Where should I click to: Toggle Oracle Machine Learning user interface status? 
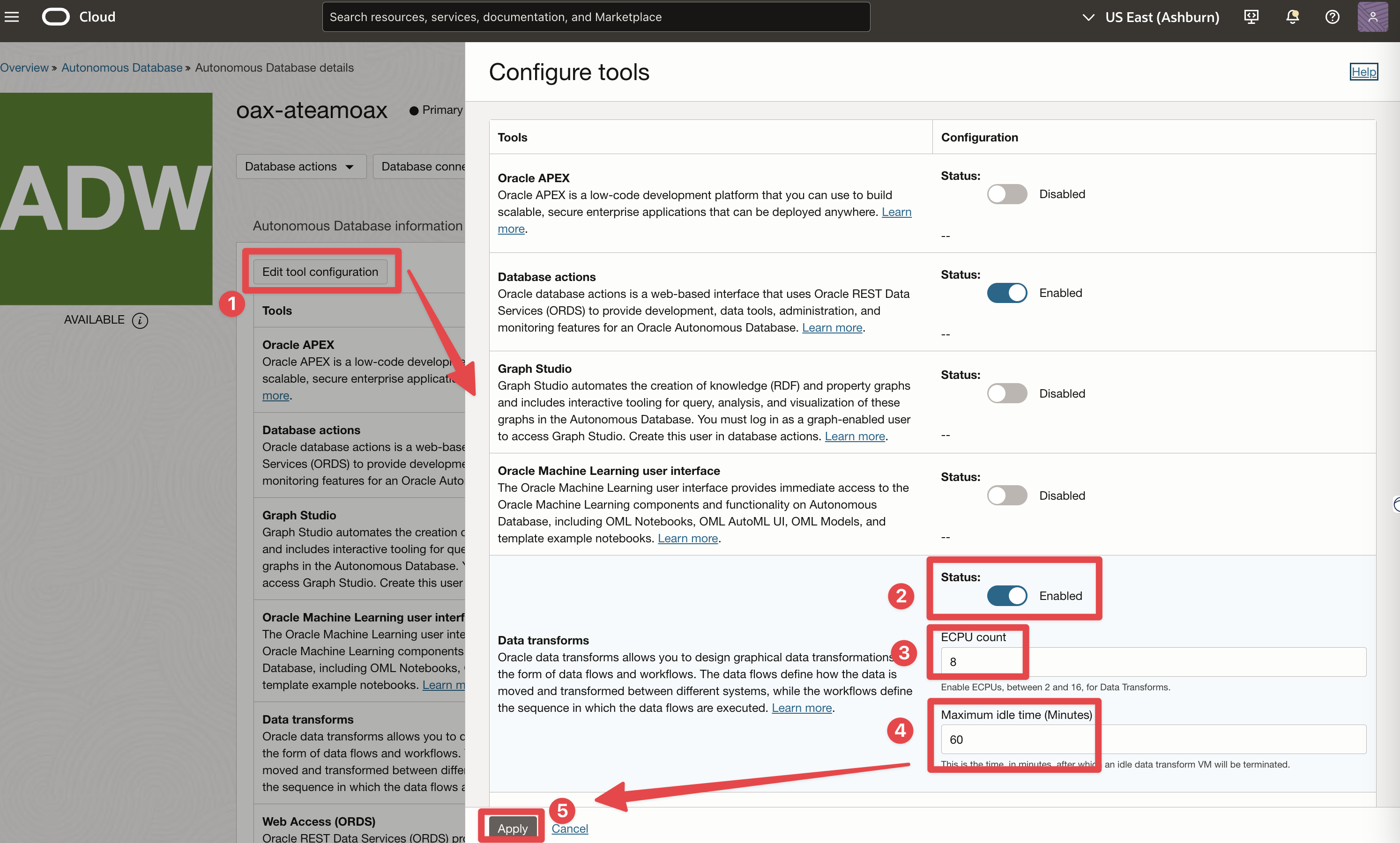coord(1006,495)
